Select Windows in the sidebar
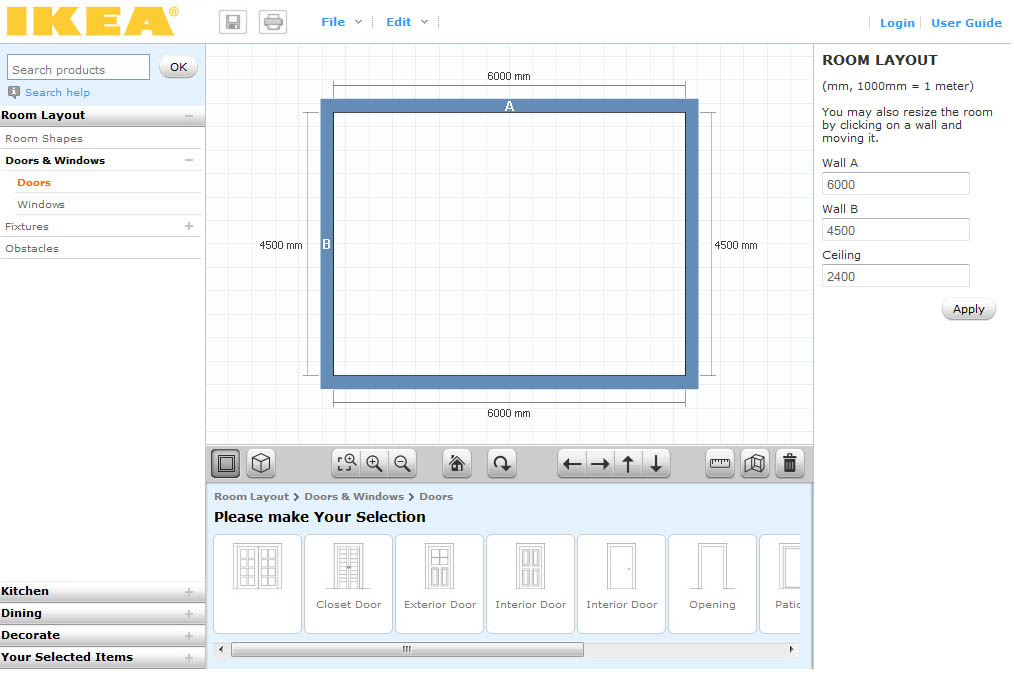This screenshot has width=1014, height=677. point(41,204)
